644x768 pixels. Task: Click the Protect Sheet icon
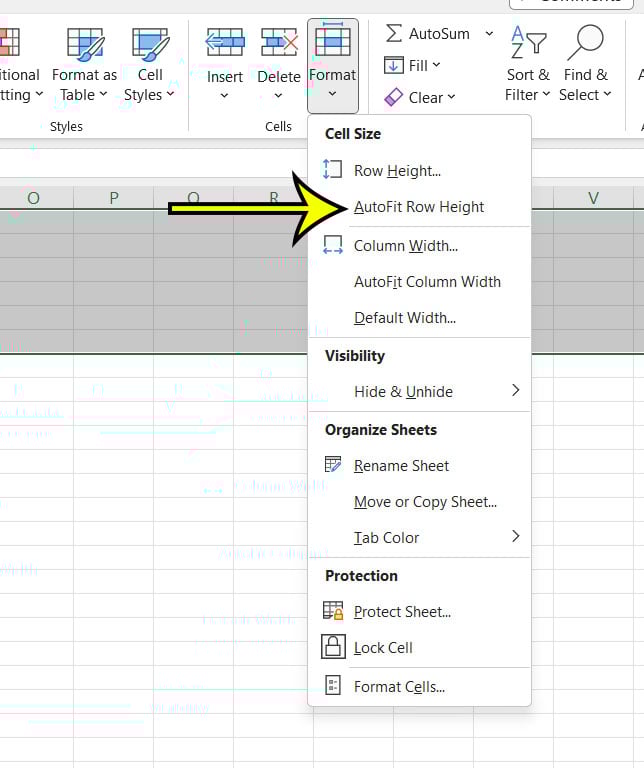tap(333, 611)
